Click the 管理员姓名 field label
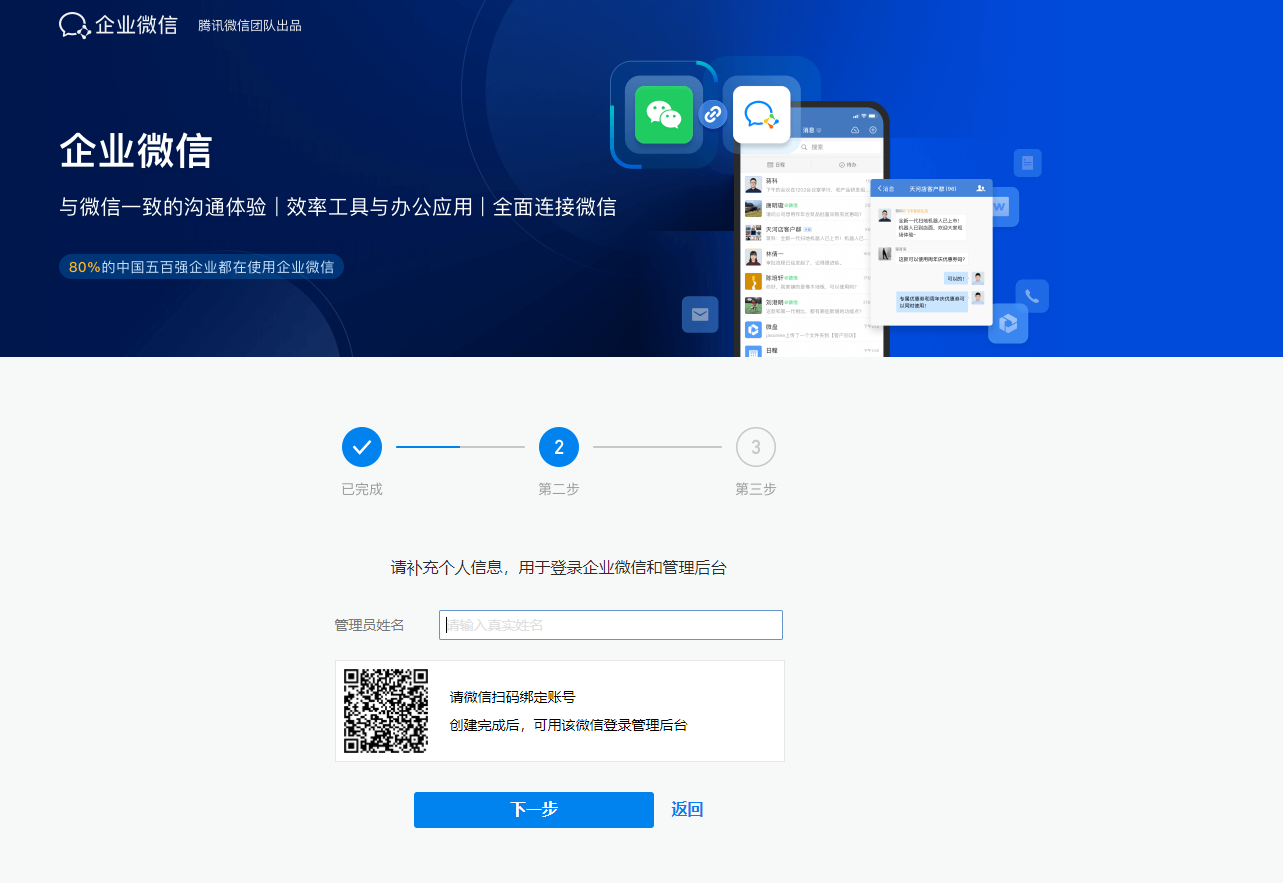The height and width of the screenshot is (883, 1283). pos(369,625)
